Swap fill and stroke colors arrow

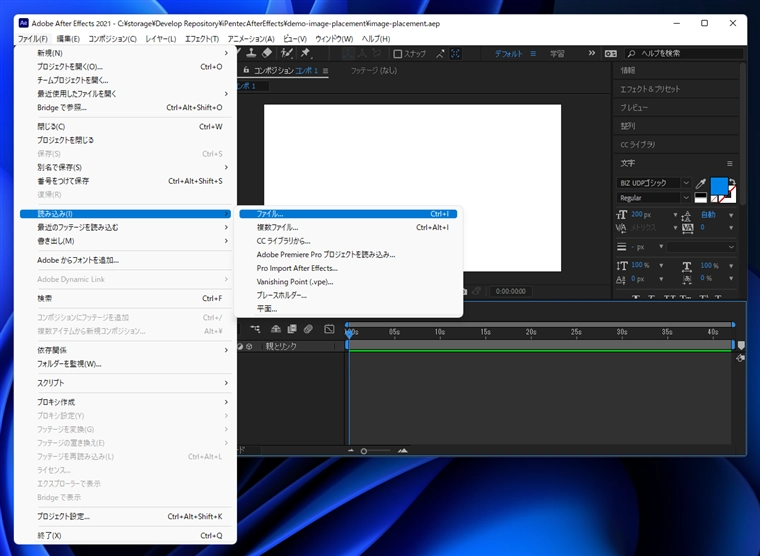[x=732, y=182]
